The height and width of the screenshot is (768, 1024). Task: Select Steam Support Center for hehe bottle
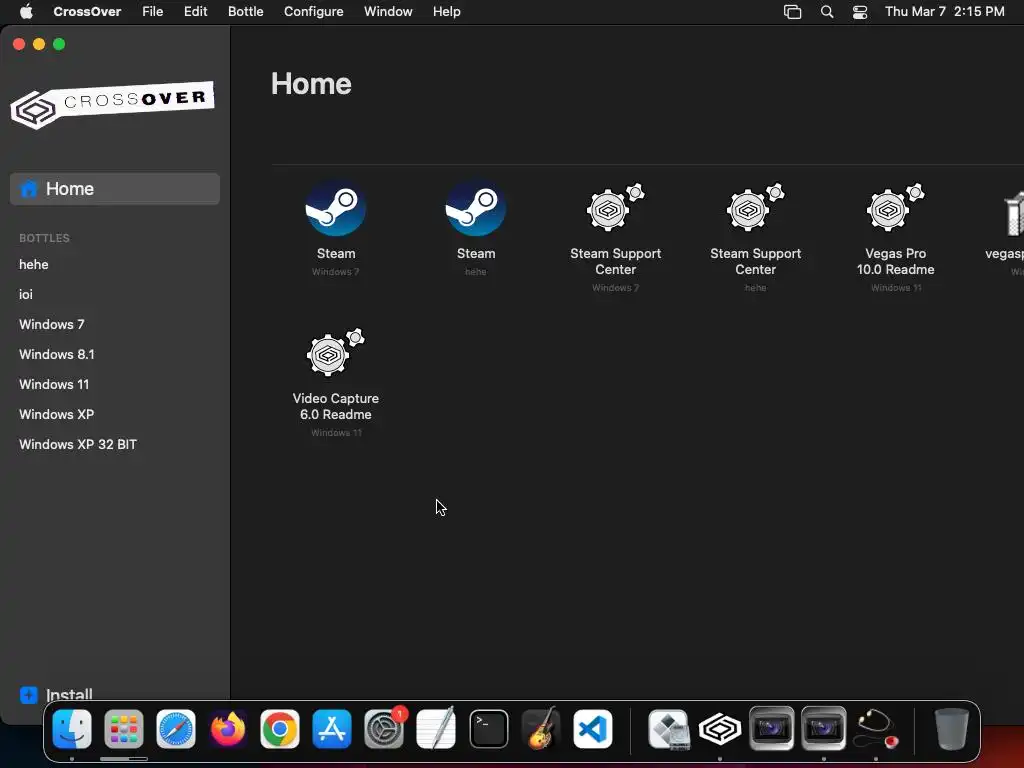tap(755, 208)
